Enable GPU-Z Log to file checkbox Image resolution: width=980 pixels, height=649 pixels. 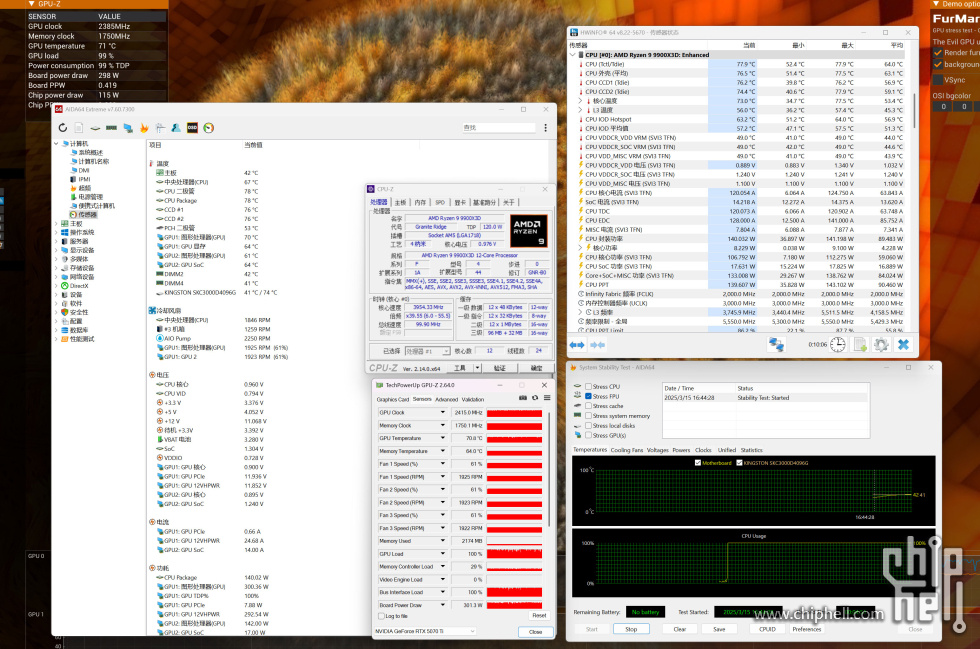tap(381, 616)
